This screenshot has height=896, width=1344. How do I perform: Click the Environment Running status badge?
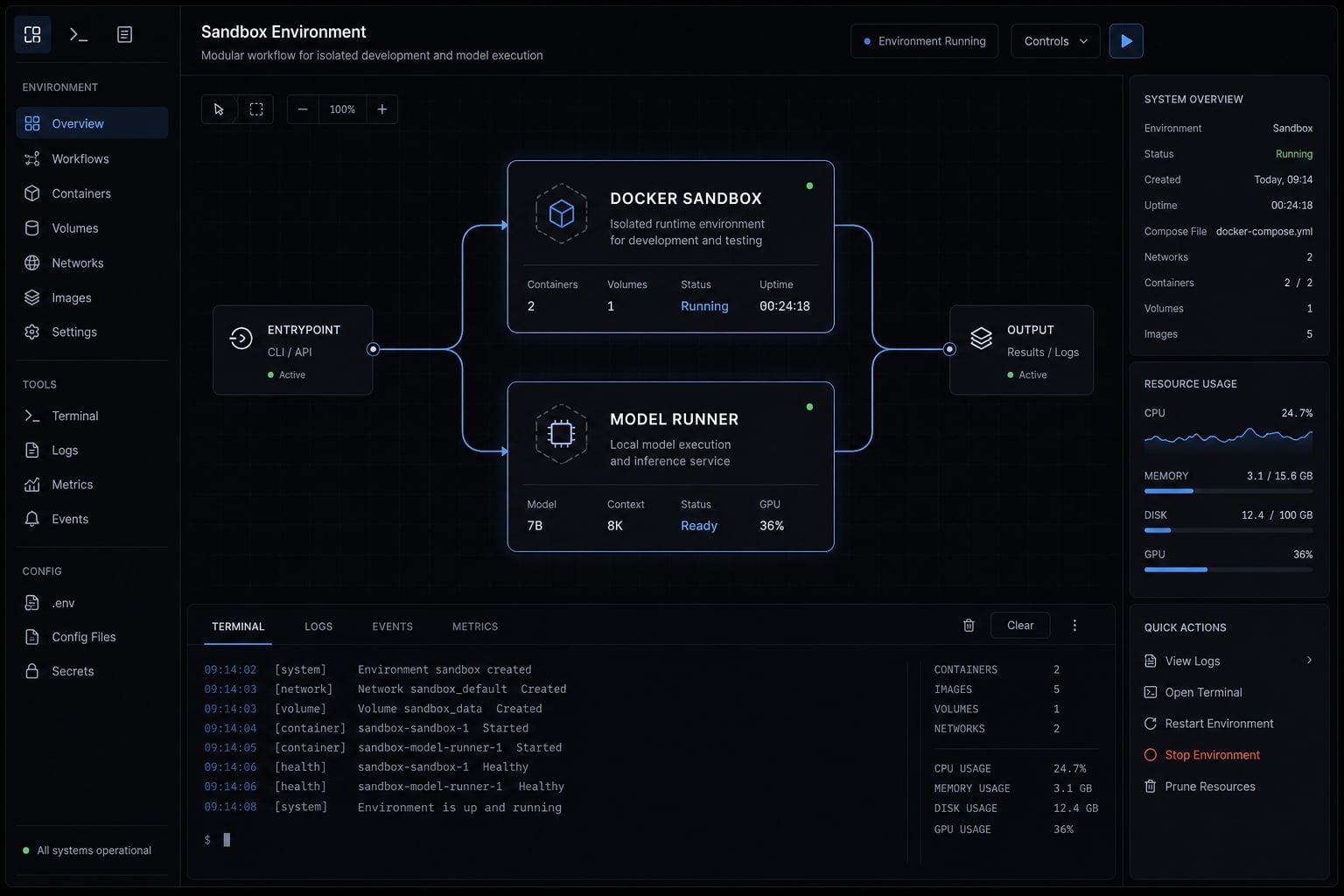tap(924, 41)
